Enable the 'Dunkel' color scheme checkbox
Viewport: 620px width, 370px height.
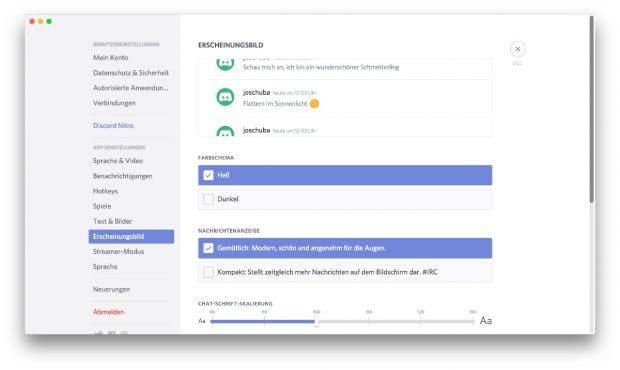(x=208, y=199)
